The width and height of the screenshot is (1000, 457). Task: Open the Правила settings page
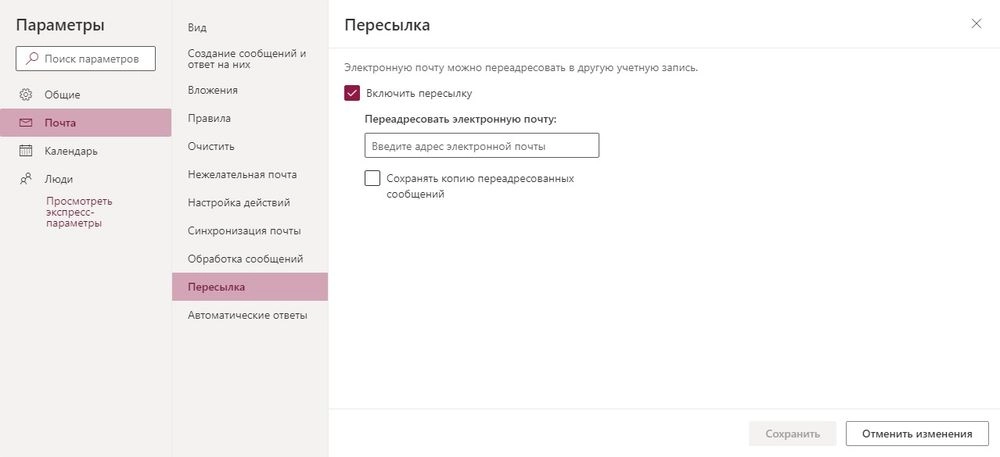[209, 118]
